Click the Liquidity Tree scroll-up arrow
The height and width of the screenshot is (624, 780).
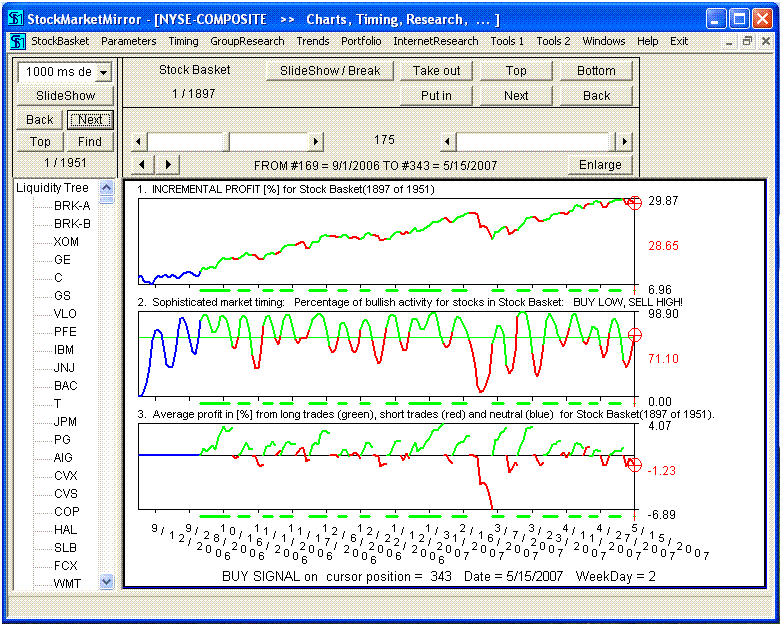pyautogui.click(x=106, y=188)
